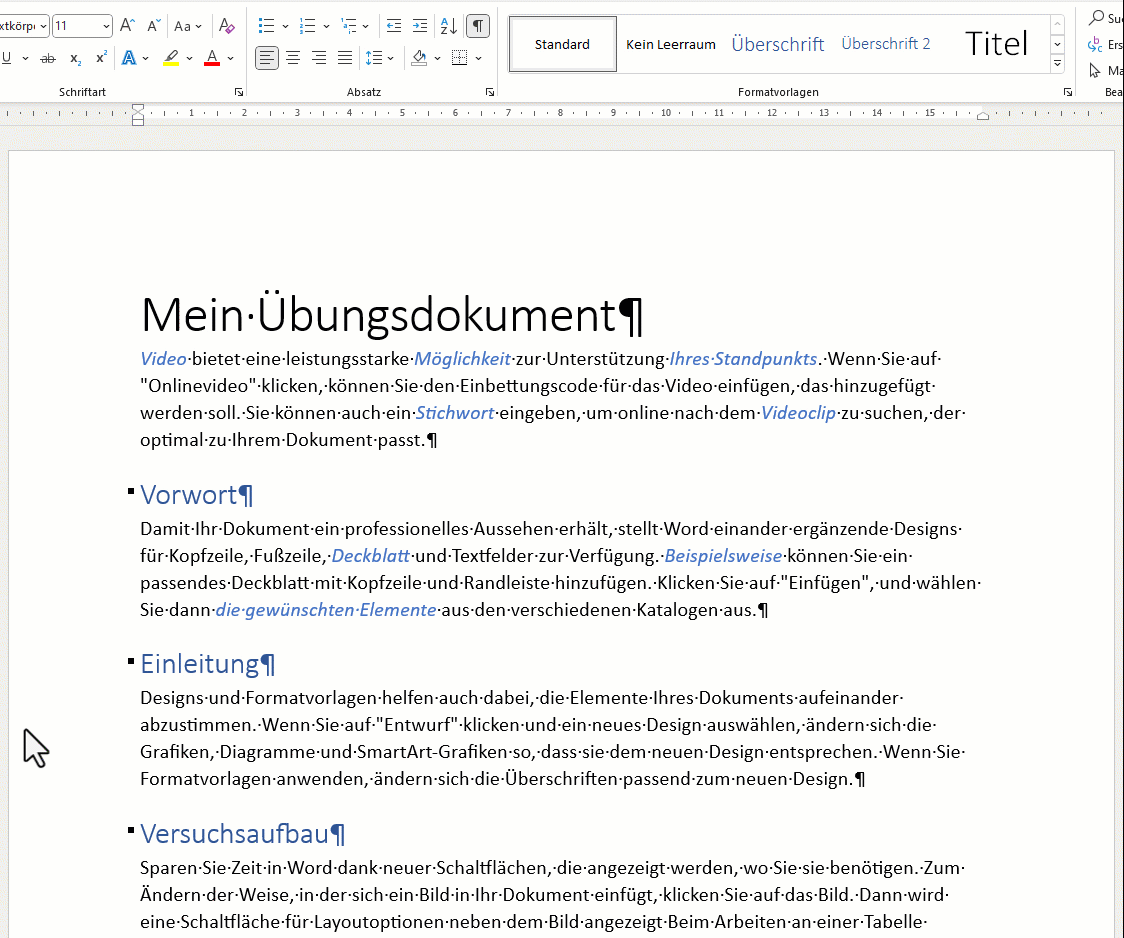The width and height of the screenshot is (1124, 938).
Task: Open the font size dropdown
Action: click(x=106, y=26)
